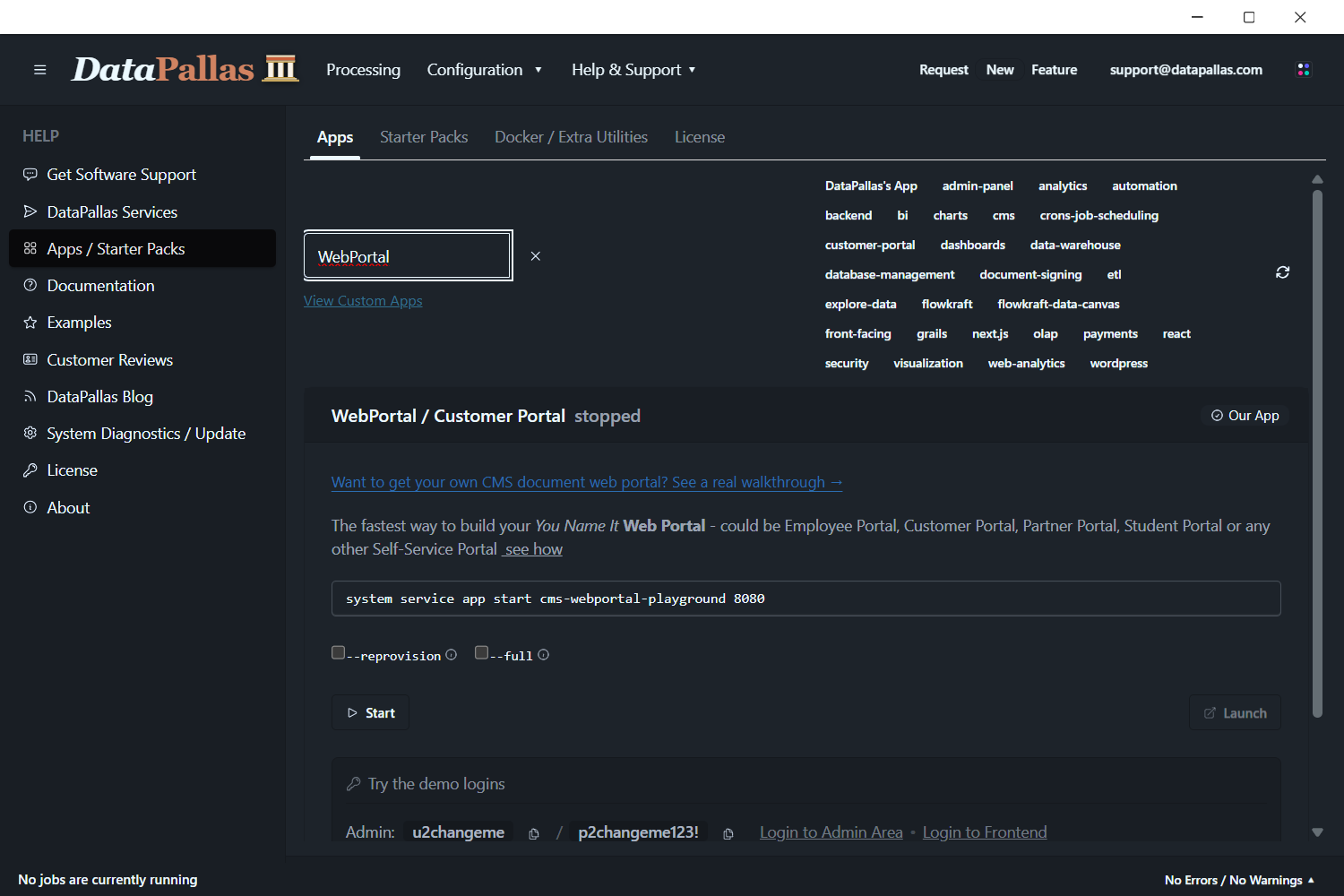Click the Our App badge
Image resolution: width=1344 pixels, height=896 pixels.
coord(1245,416)
